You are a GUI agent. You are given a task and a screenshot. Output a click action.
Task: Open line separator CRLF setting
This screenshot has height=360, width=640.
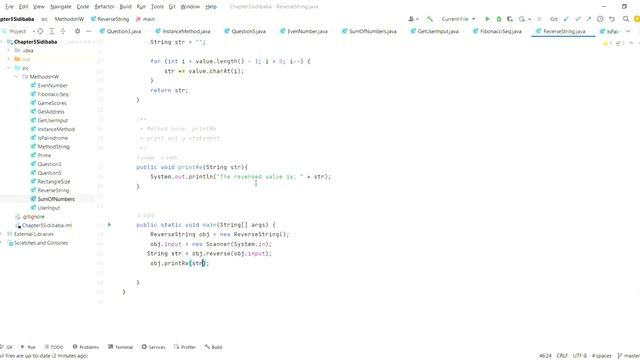click(x=562, y=356)
